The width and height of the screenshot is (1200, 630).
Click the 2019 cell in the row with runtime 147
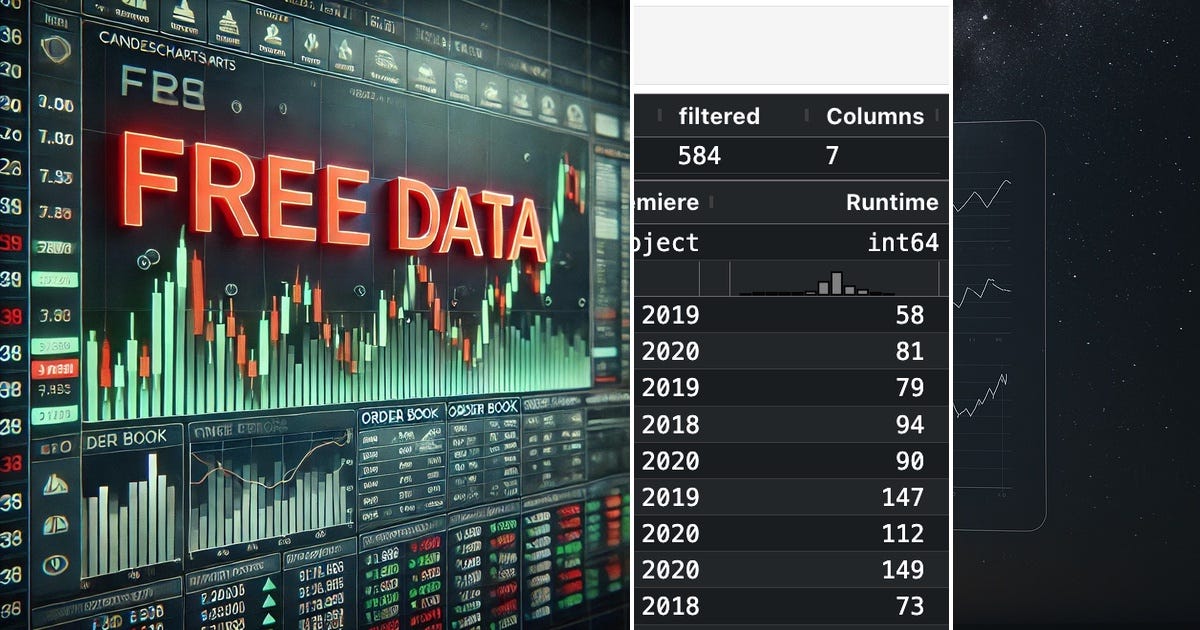point(670,497)
